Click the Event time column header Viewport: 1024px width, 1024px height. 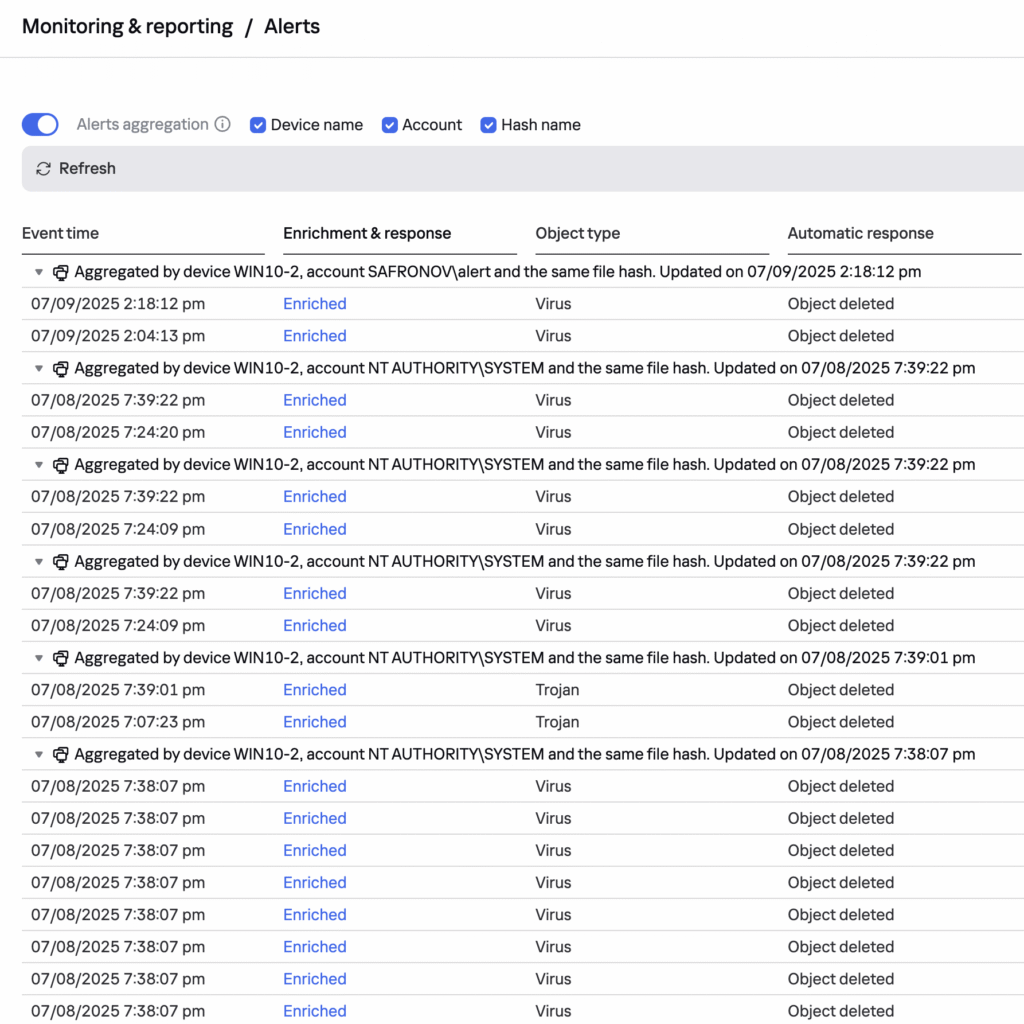61,234
